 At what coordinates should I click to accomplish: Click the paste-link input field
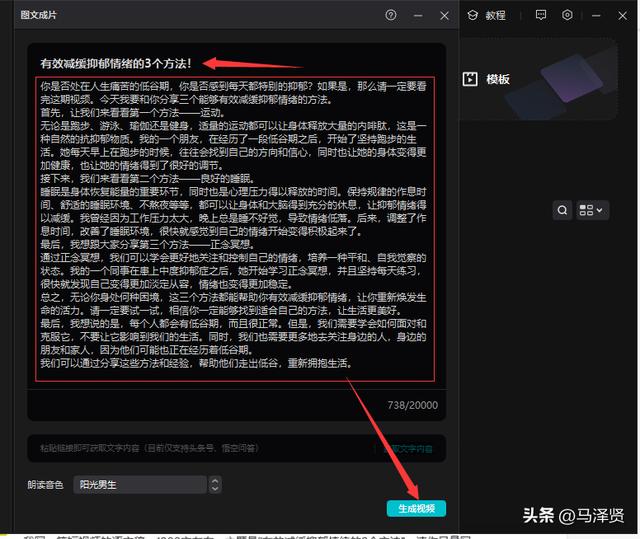pos(200,449)
